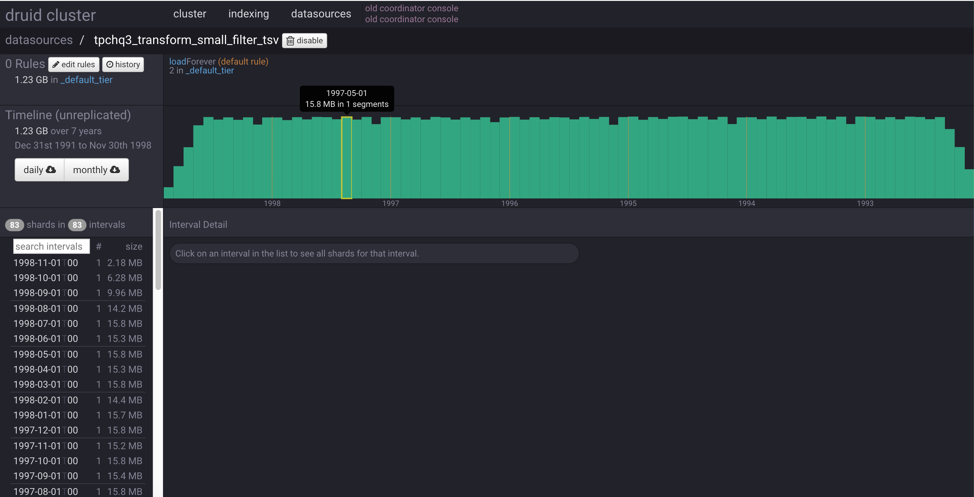Click the 1996 timeline axis label

click(x=509, y=204)
